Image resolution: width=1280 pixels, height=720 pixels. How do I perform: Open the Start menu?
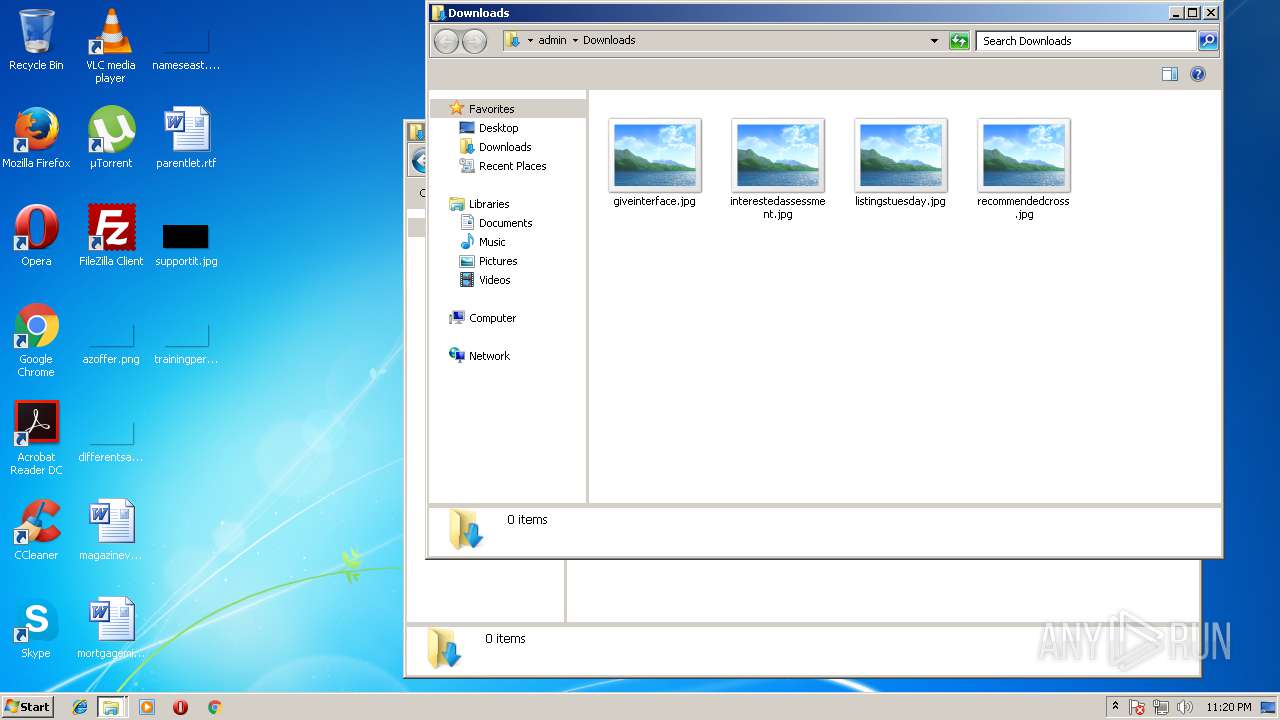click(27, 707)
